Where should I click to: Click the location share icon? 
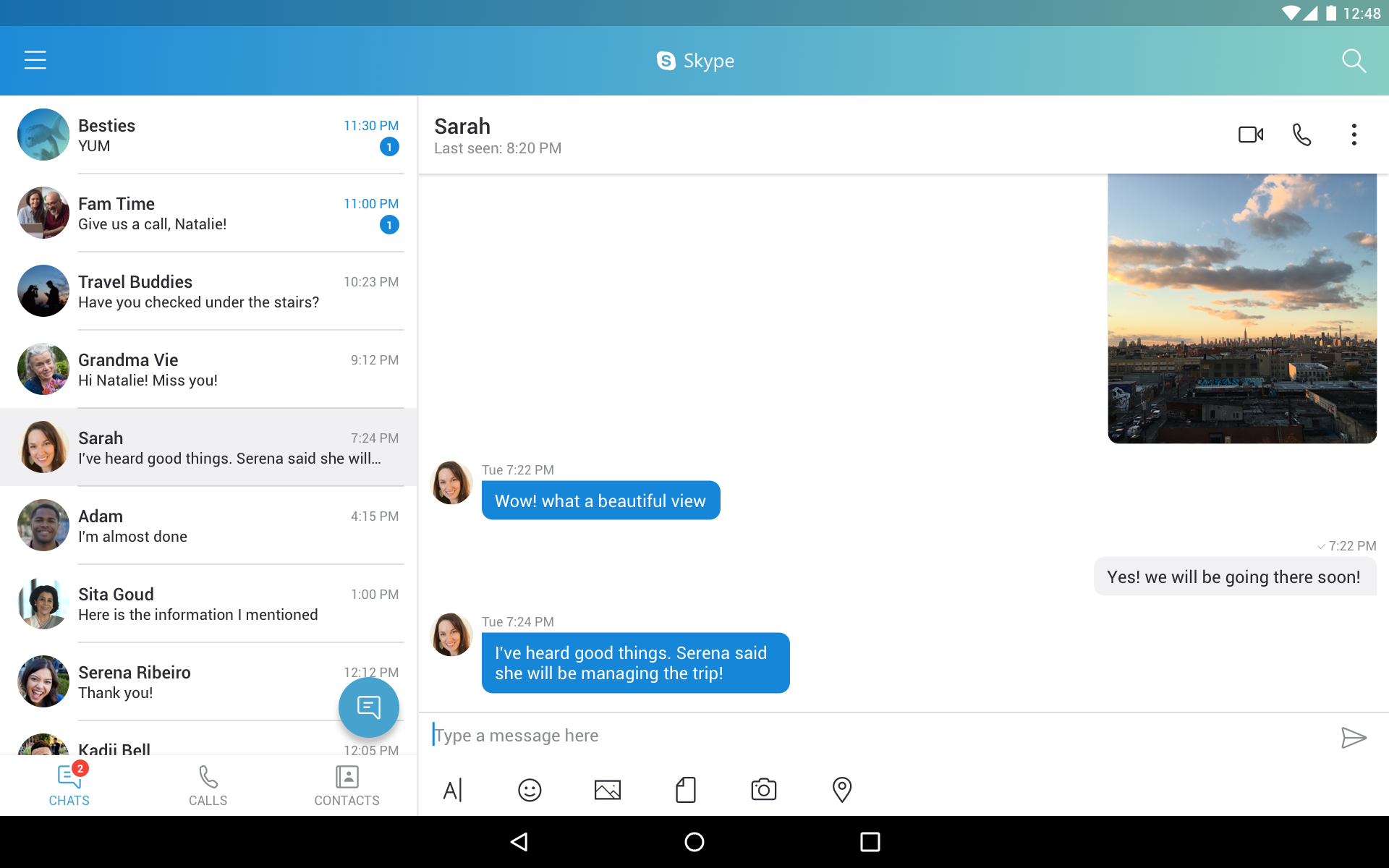(842, 790)
